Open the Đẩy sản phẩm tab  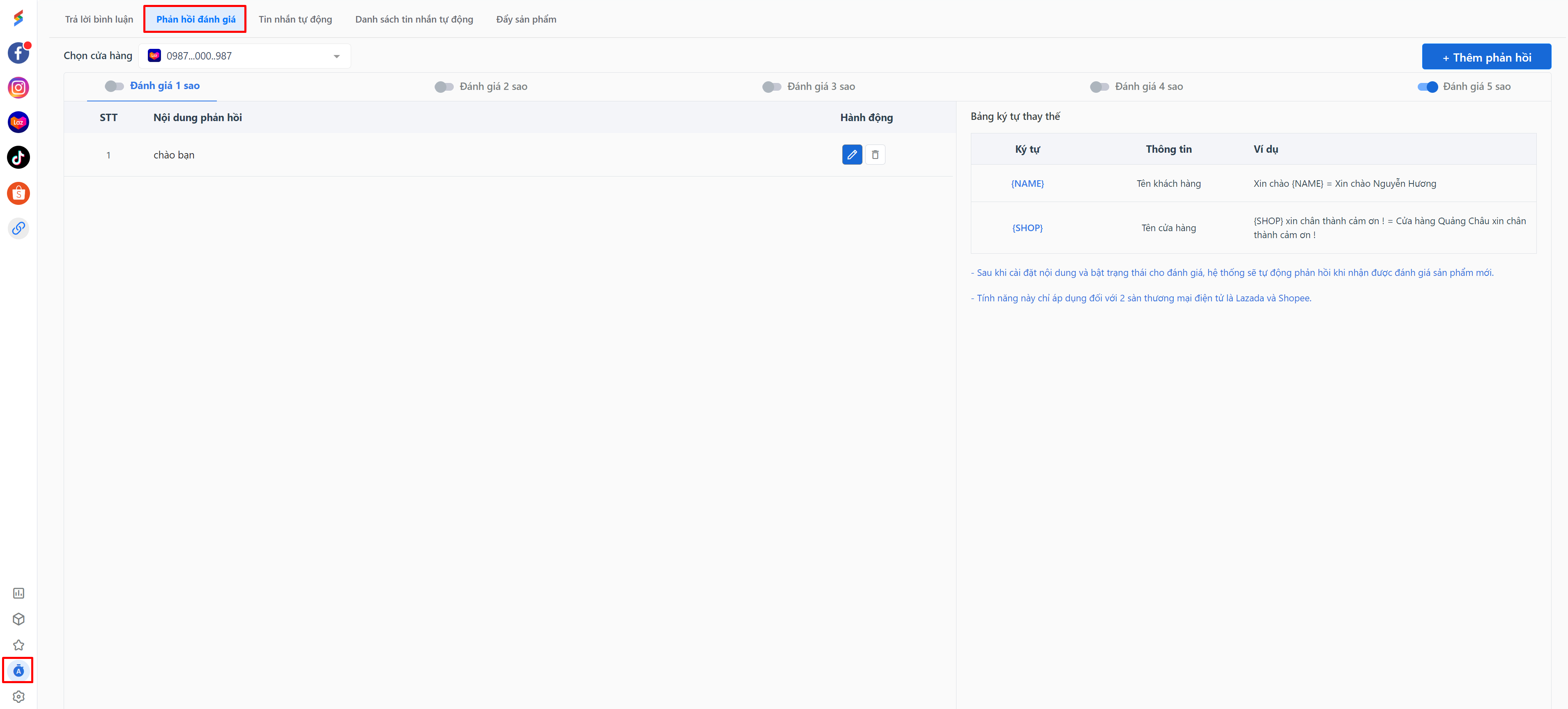click(x=526, y=19)
